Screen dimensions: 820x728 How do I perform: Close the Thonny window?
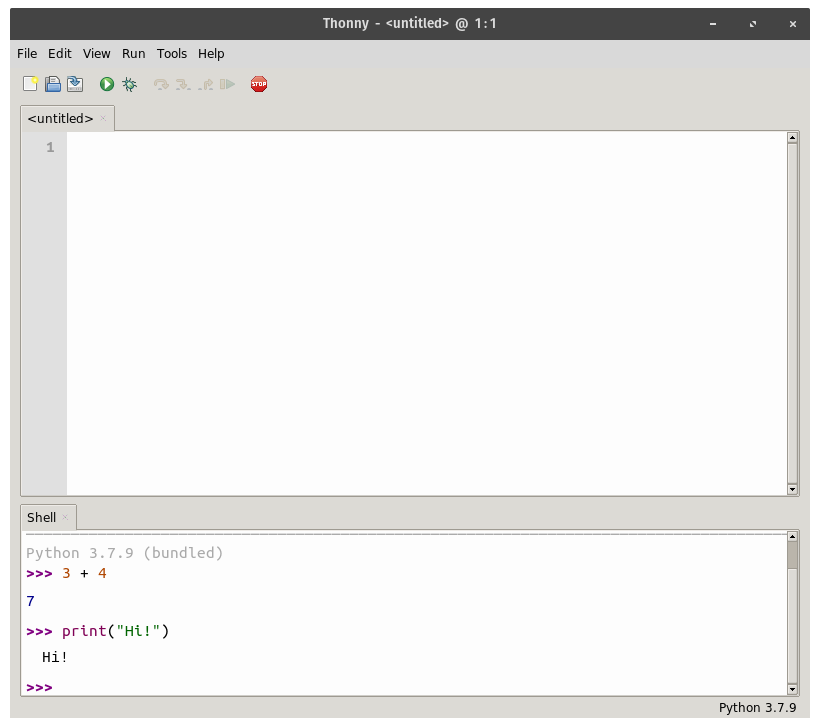click(793, 24)
